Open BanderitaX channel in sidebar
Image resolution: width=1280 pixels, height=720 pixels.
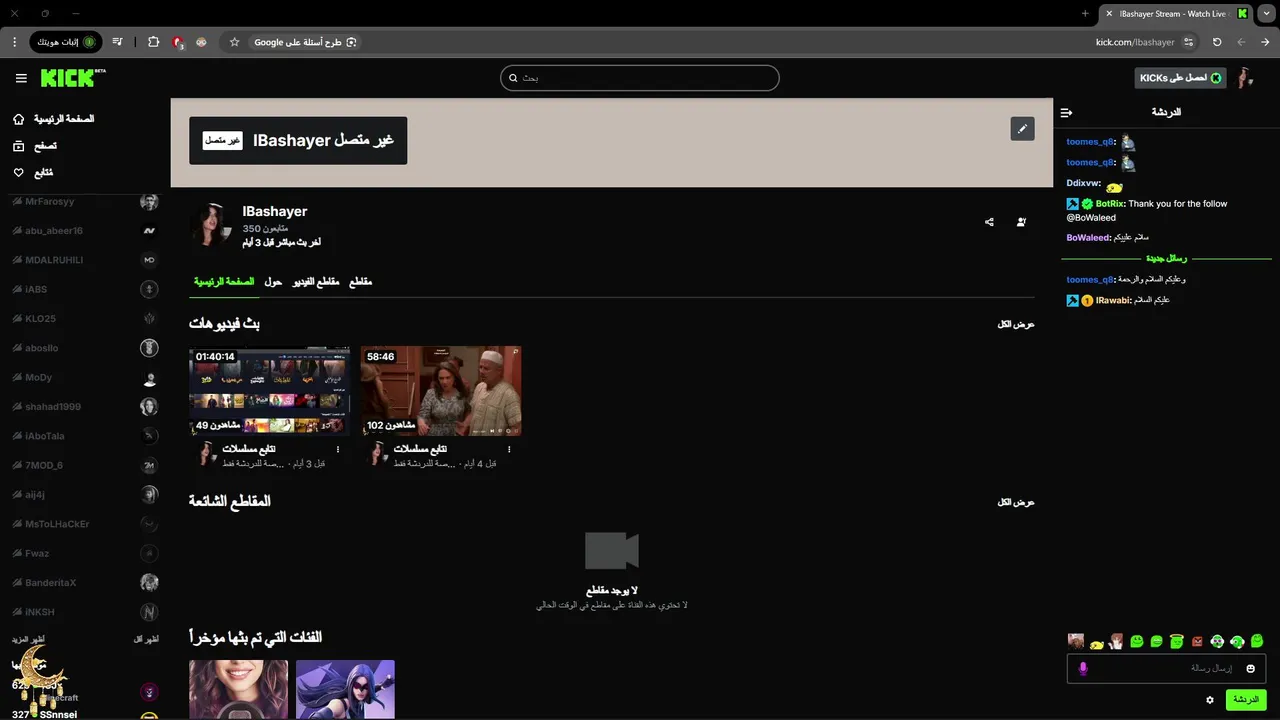[85, 583]
